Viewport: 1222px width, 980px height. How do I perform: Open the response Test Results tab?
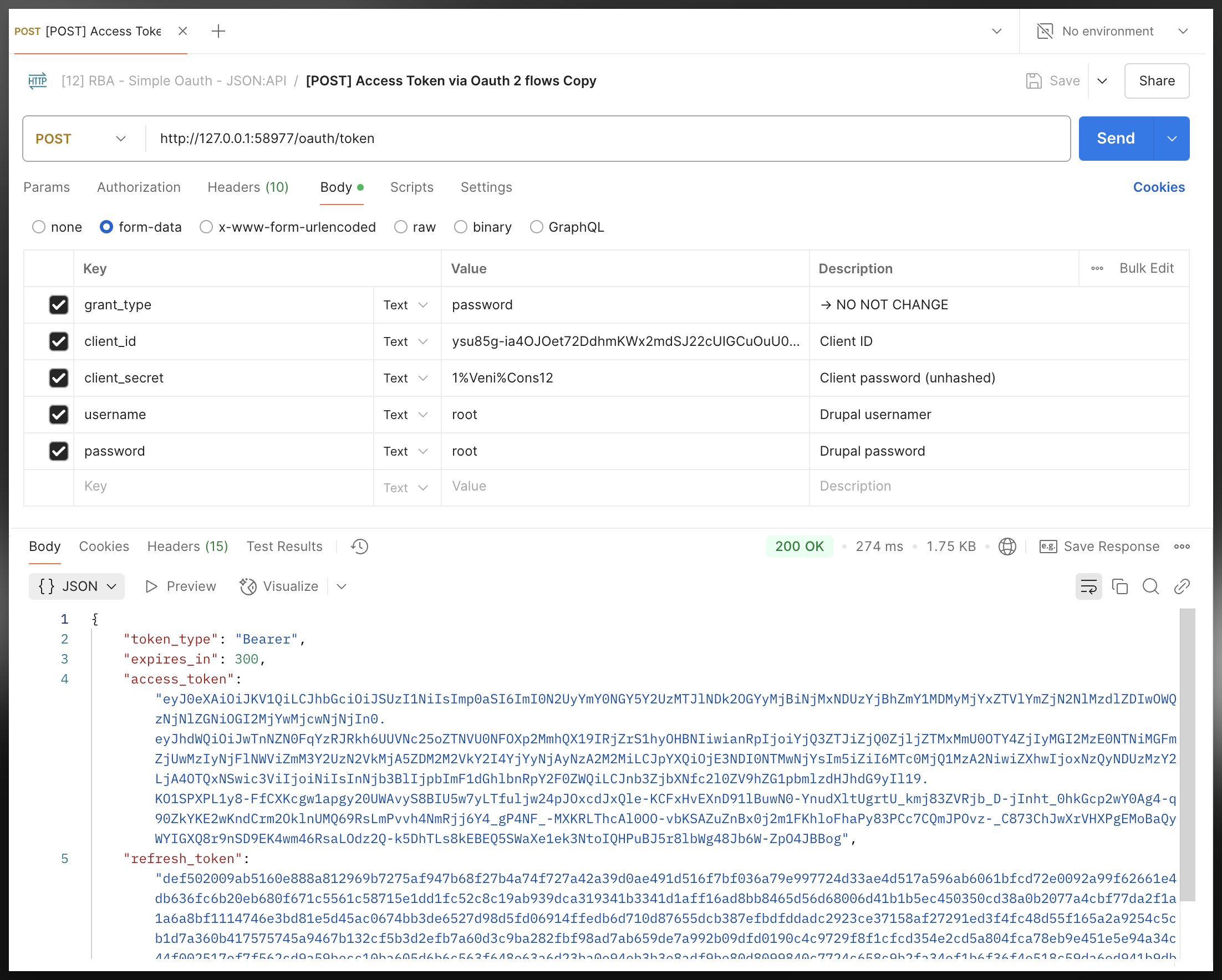284,547
